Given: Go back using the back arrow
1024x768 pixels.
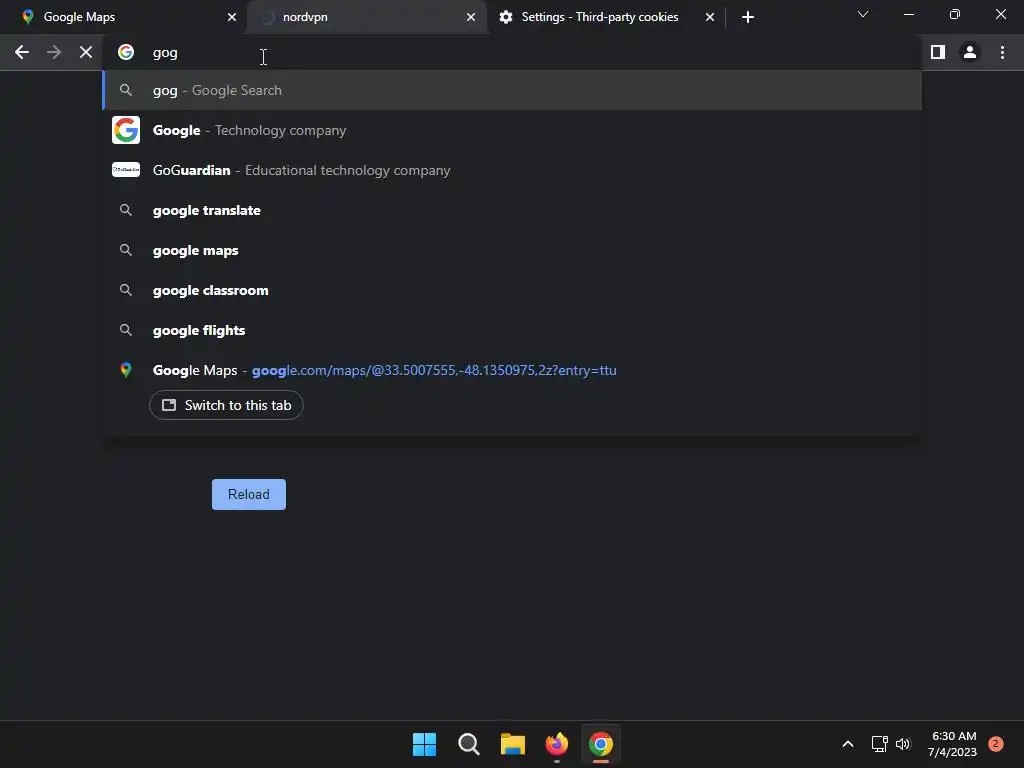Looking at the screenshot, I should [22, 52].
